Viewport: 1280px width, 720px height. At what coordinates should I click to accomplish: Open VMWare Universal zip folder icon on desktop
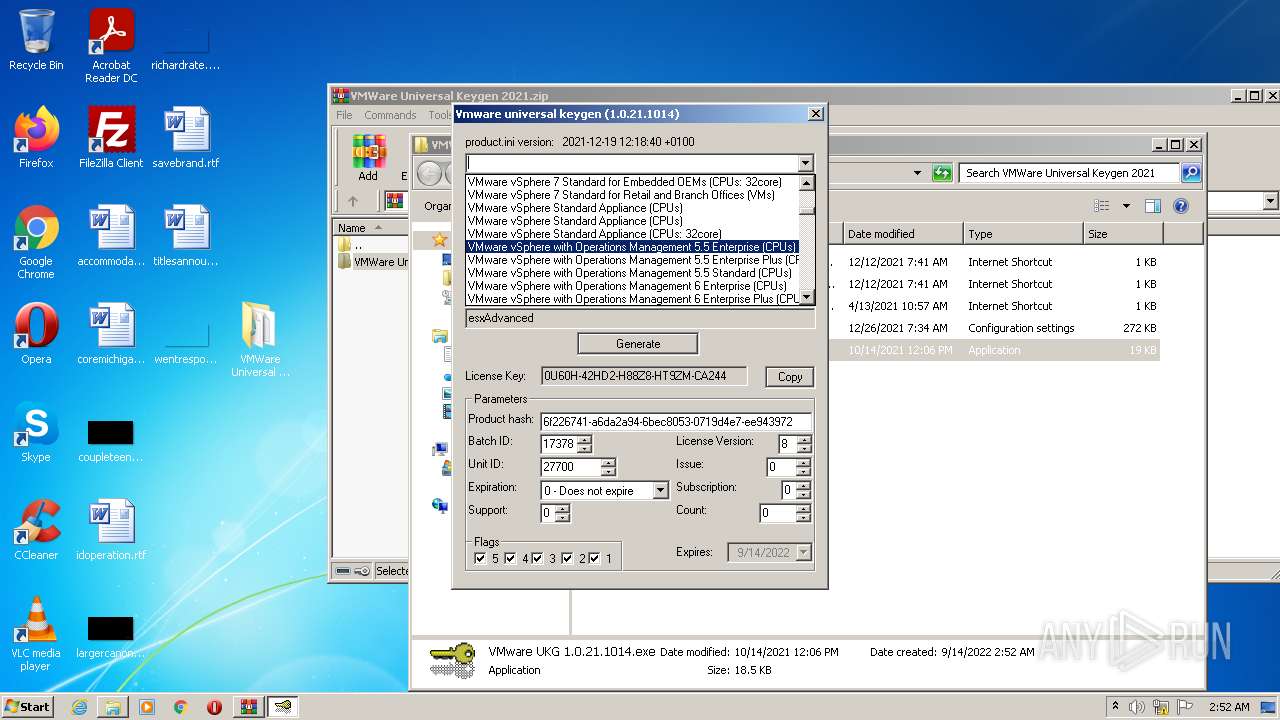[x=260, y=340]
